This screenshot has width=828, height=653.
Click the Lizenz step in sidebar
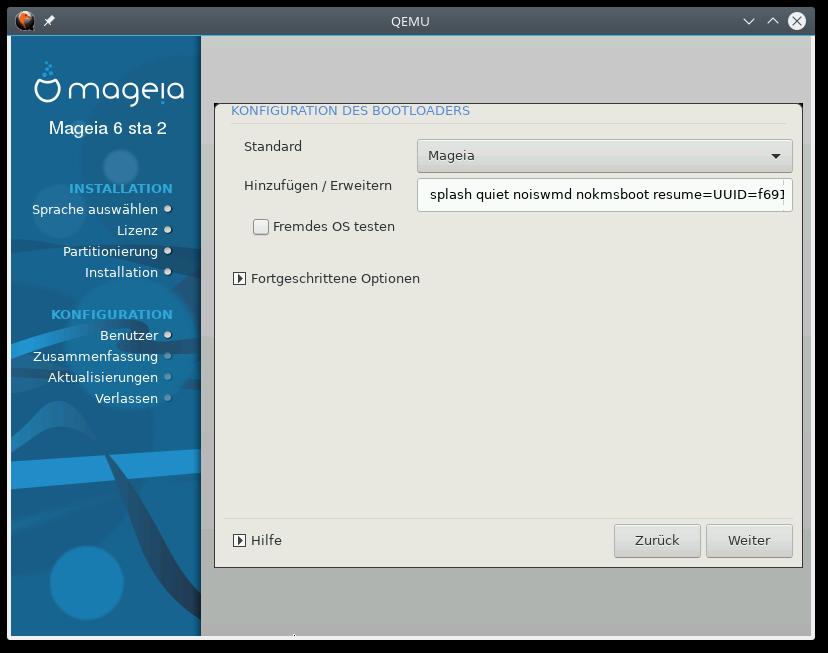(144, 230)
